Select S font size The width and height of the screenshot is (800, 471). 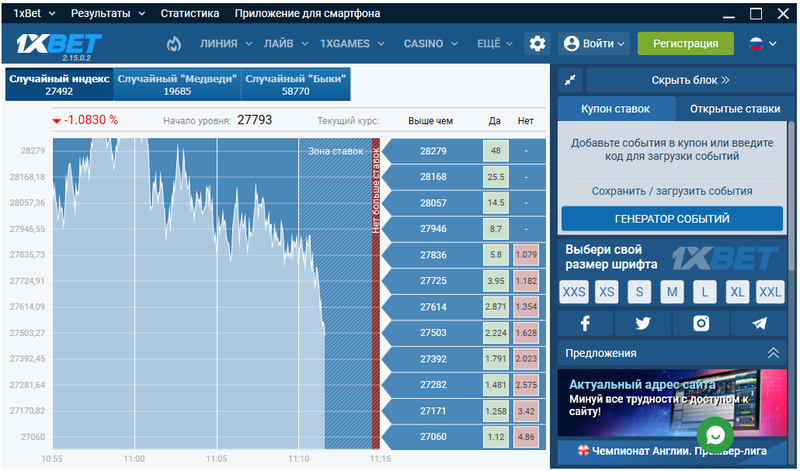click(639, 292)
